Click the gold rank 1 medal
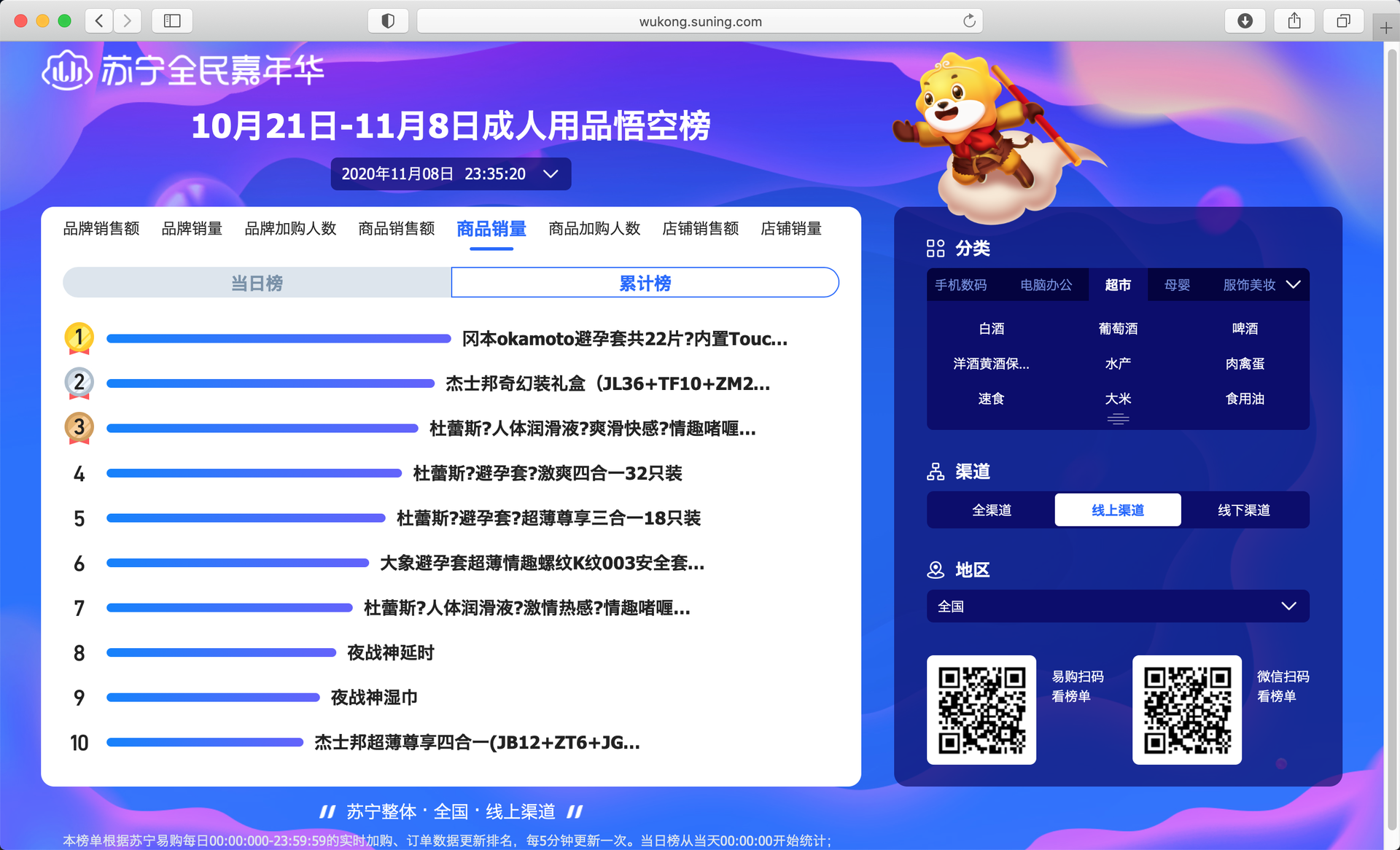The image size is (1400, 850). tap(79, 338)
